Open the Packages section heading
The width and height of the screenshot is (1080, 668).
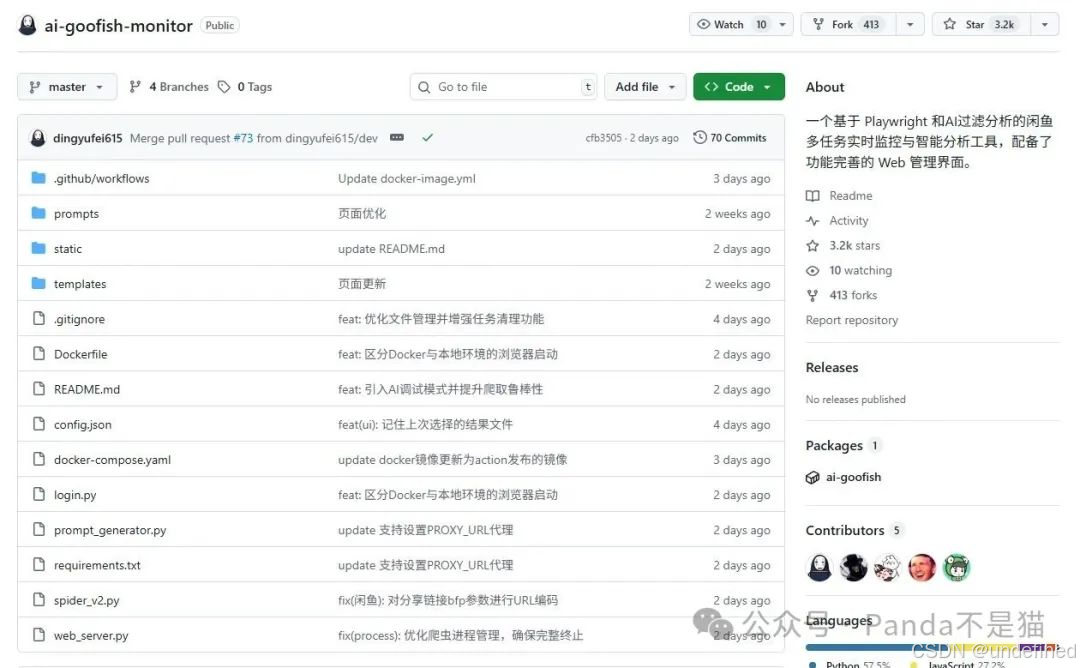tap(834, 446)
